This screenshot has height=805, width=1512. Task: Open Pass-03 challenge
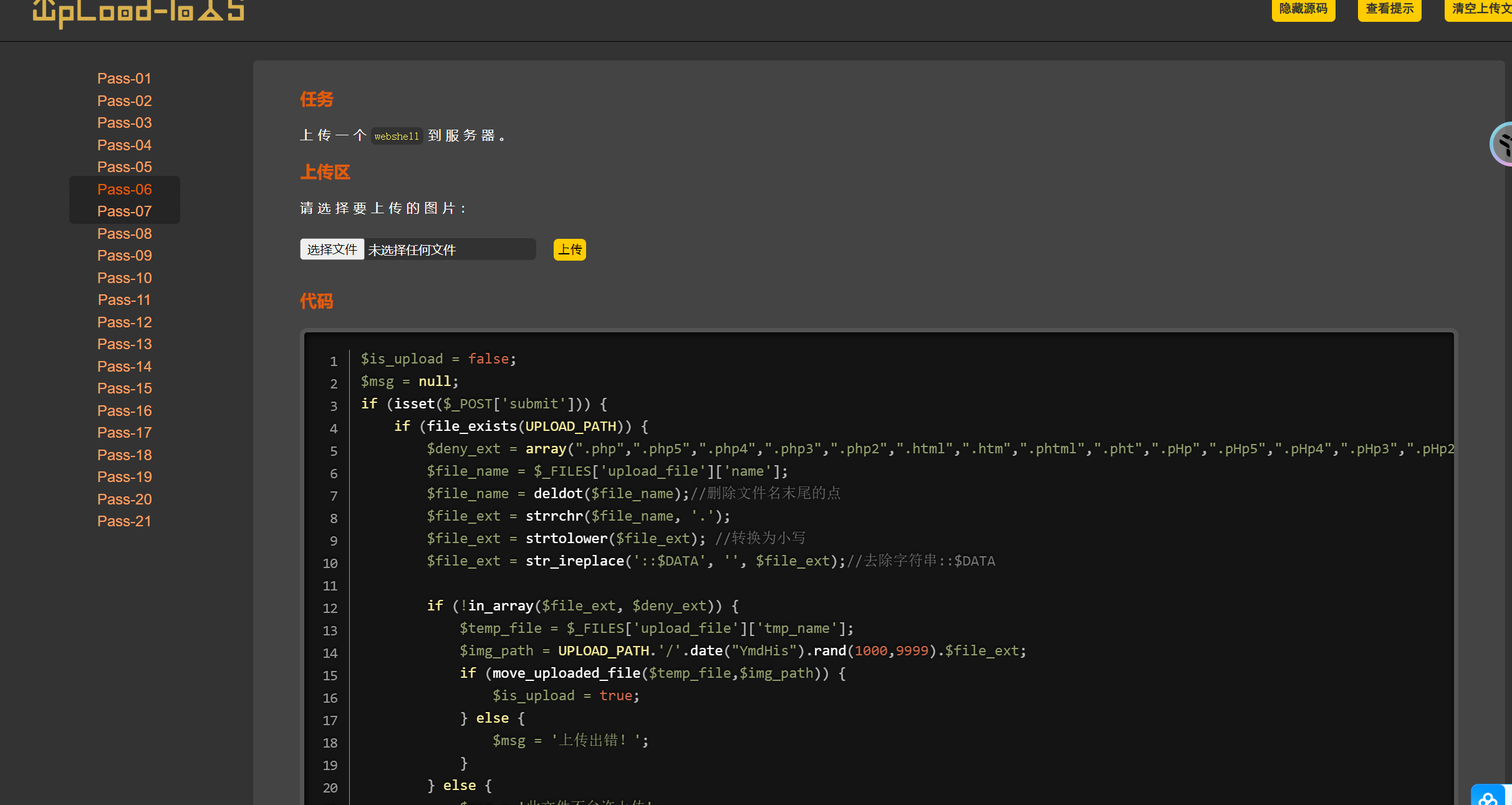coord(124,123)
